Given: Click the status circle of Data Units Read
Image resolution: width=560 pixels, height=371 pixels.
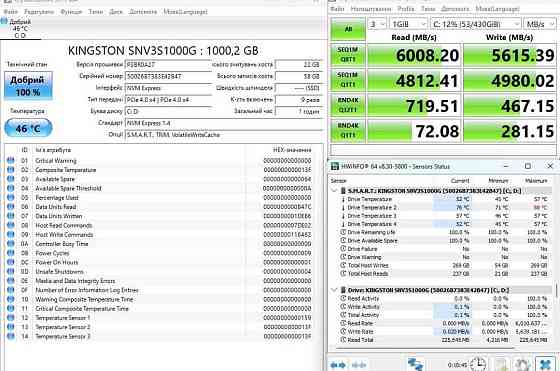Looking at the screenshot, I should click(11, 207).
